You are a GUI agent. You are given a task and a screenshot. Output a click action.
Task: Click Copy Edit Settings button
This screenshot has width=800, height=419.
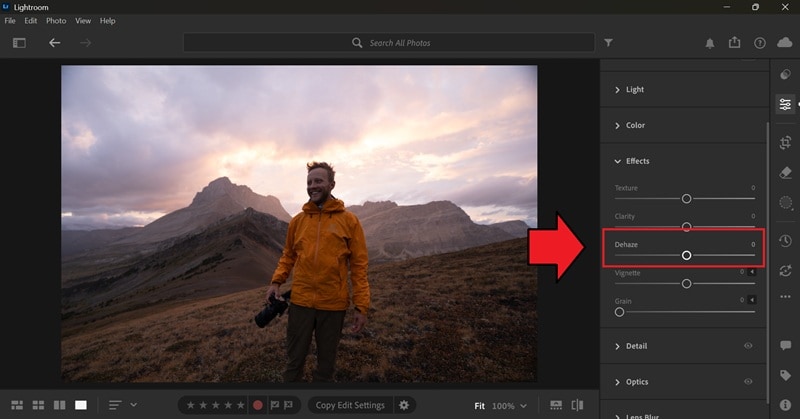tap(350, 405)
